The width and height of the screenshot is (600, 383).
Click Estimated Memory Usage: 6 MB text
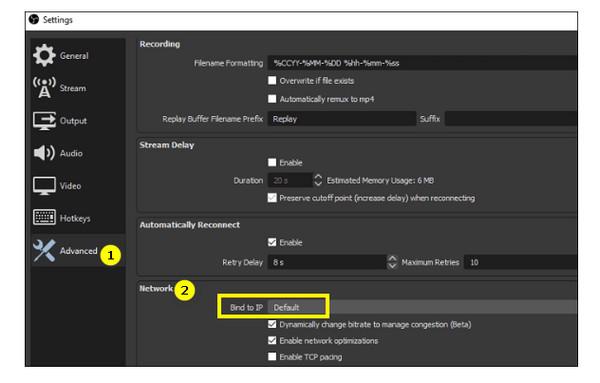tap(380, 180)
